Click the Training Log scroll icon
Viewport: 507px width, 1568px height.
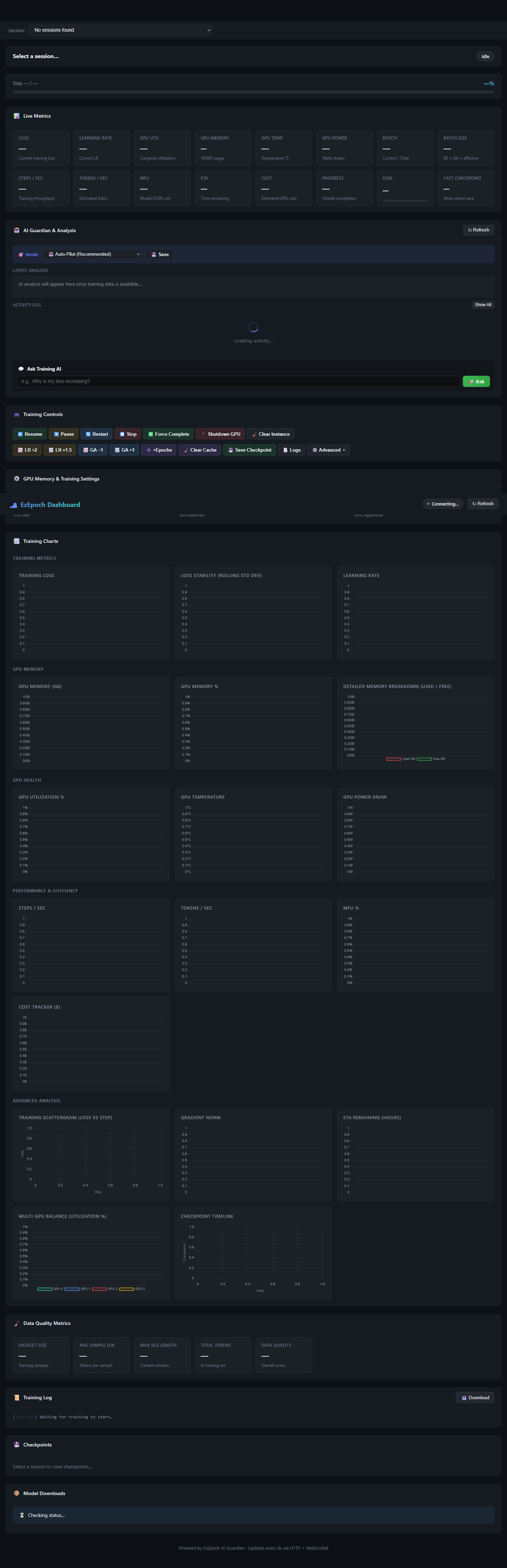[17, 1397]
